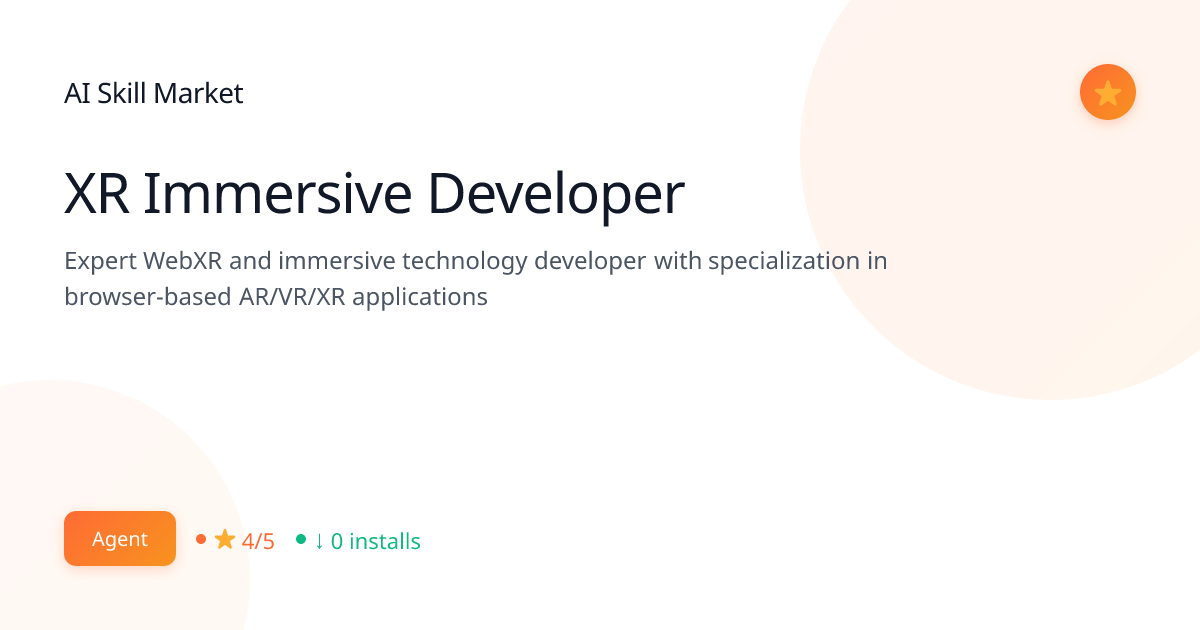This screenshot has width=1200, height=630.
Task: Click the orange star badge icon
Action: point(1107,92)
